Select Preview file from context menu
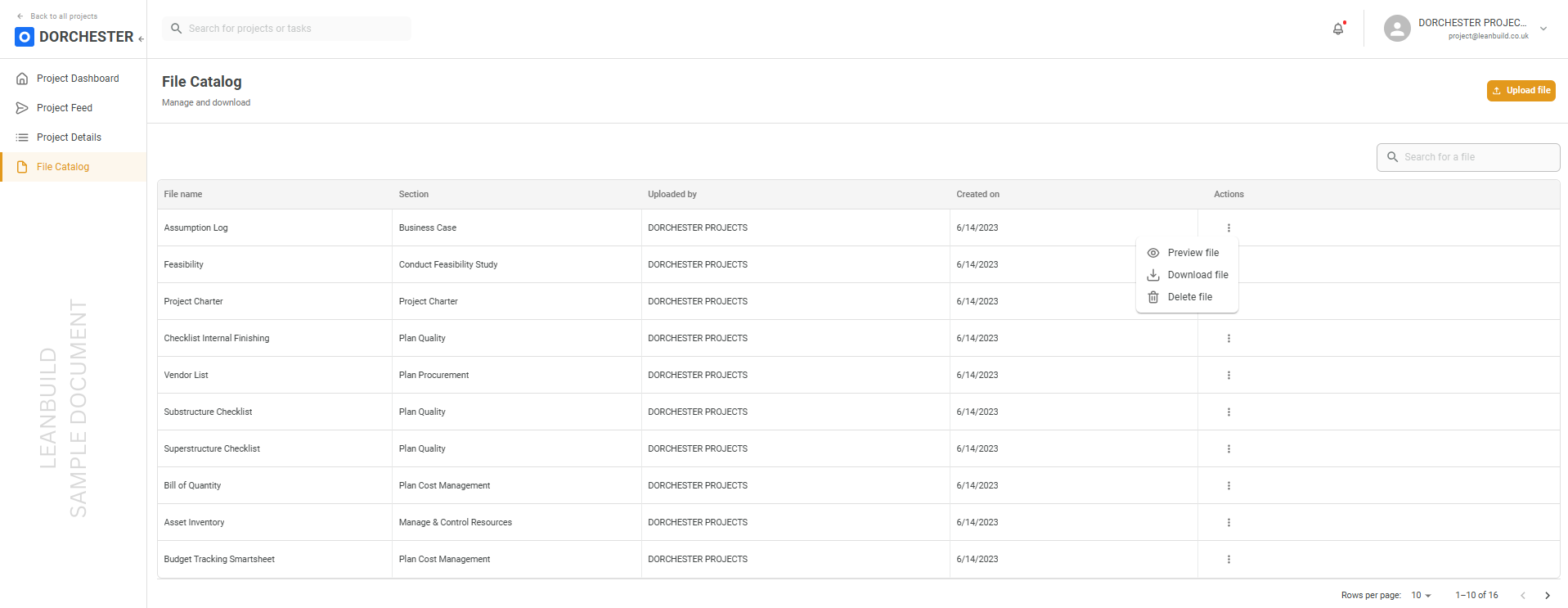Screen dimensions: 1568x608 1193,253
